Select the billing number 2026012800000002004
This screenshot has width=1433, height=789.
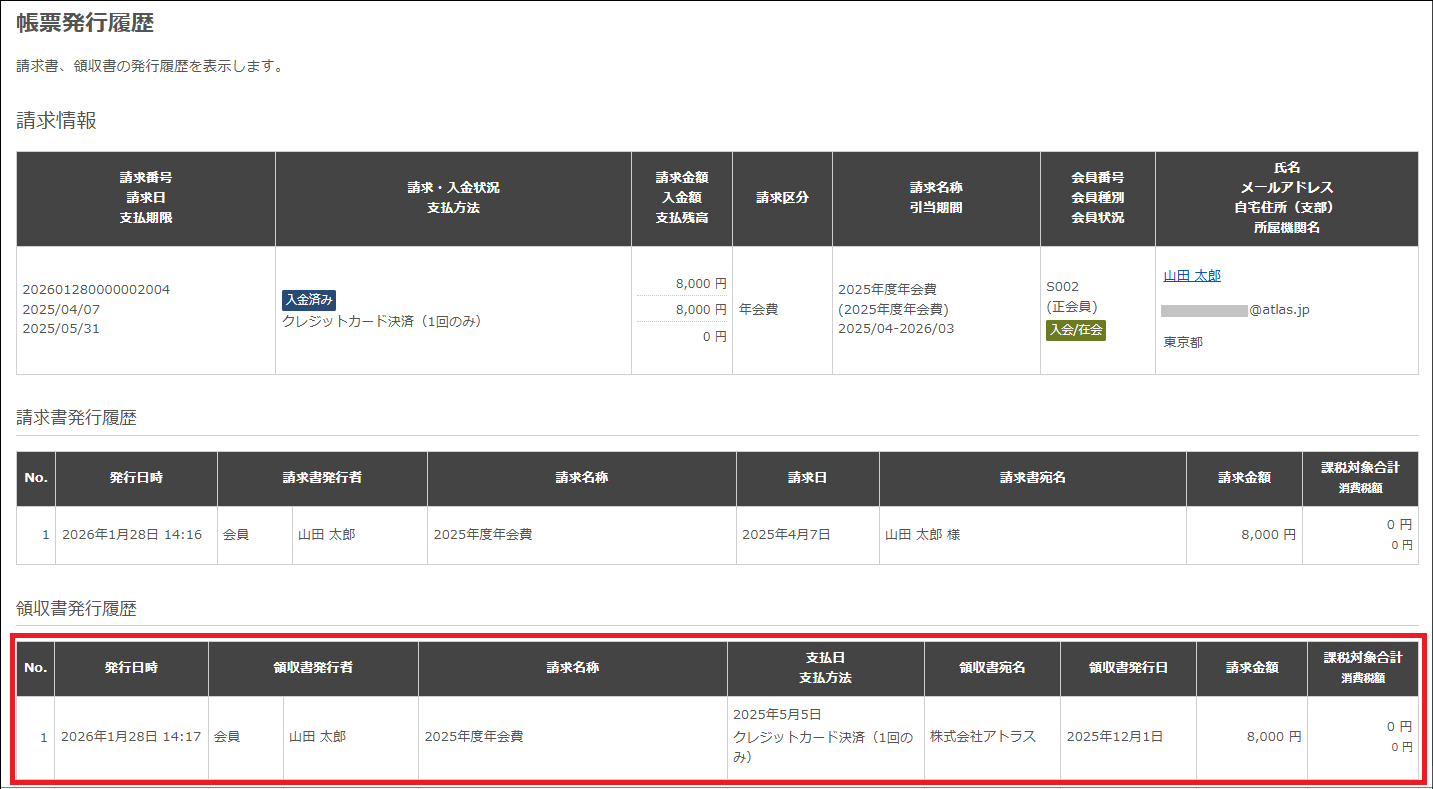[x=96, y=290]
